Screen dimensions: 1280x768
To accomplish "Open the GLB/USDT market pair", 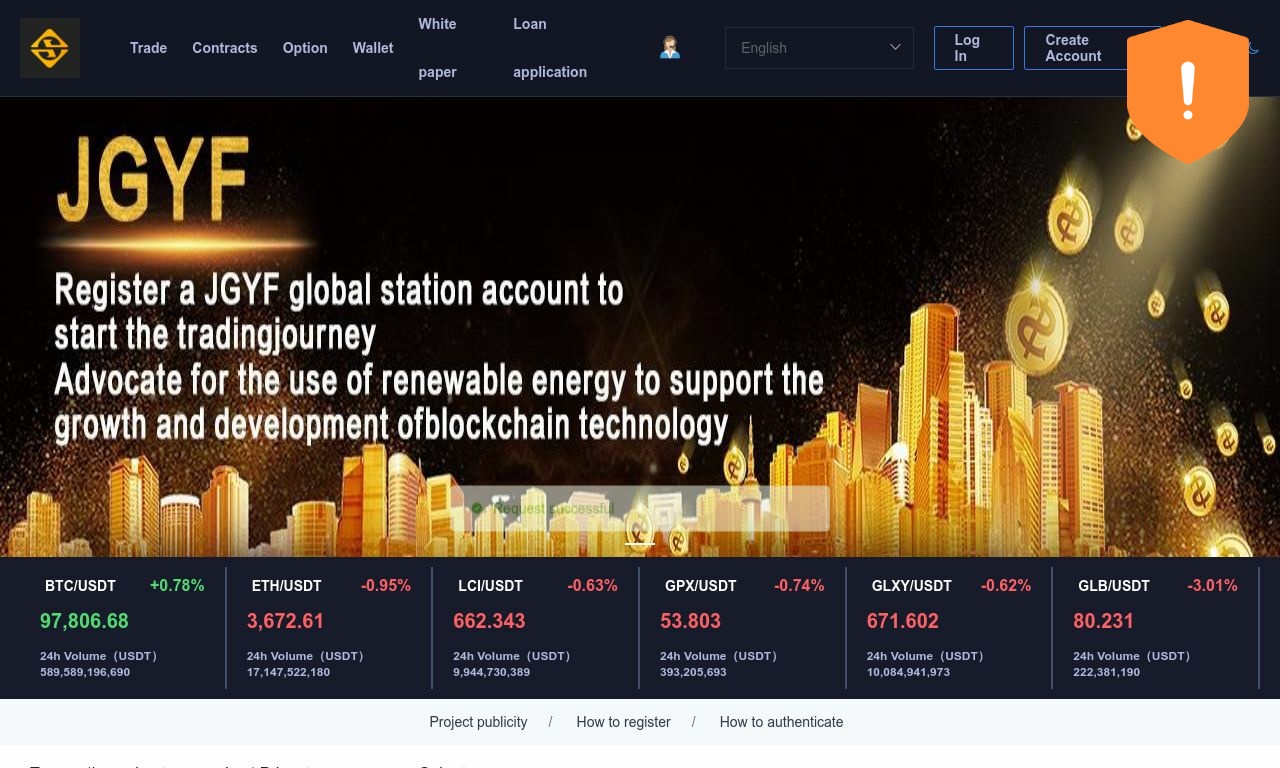I will pyautogui.click(x=1156, y=628).
